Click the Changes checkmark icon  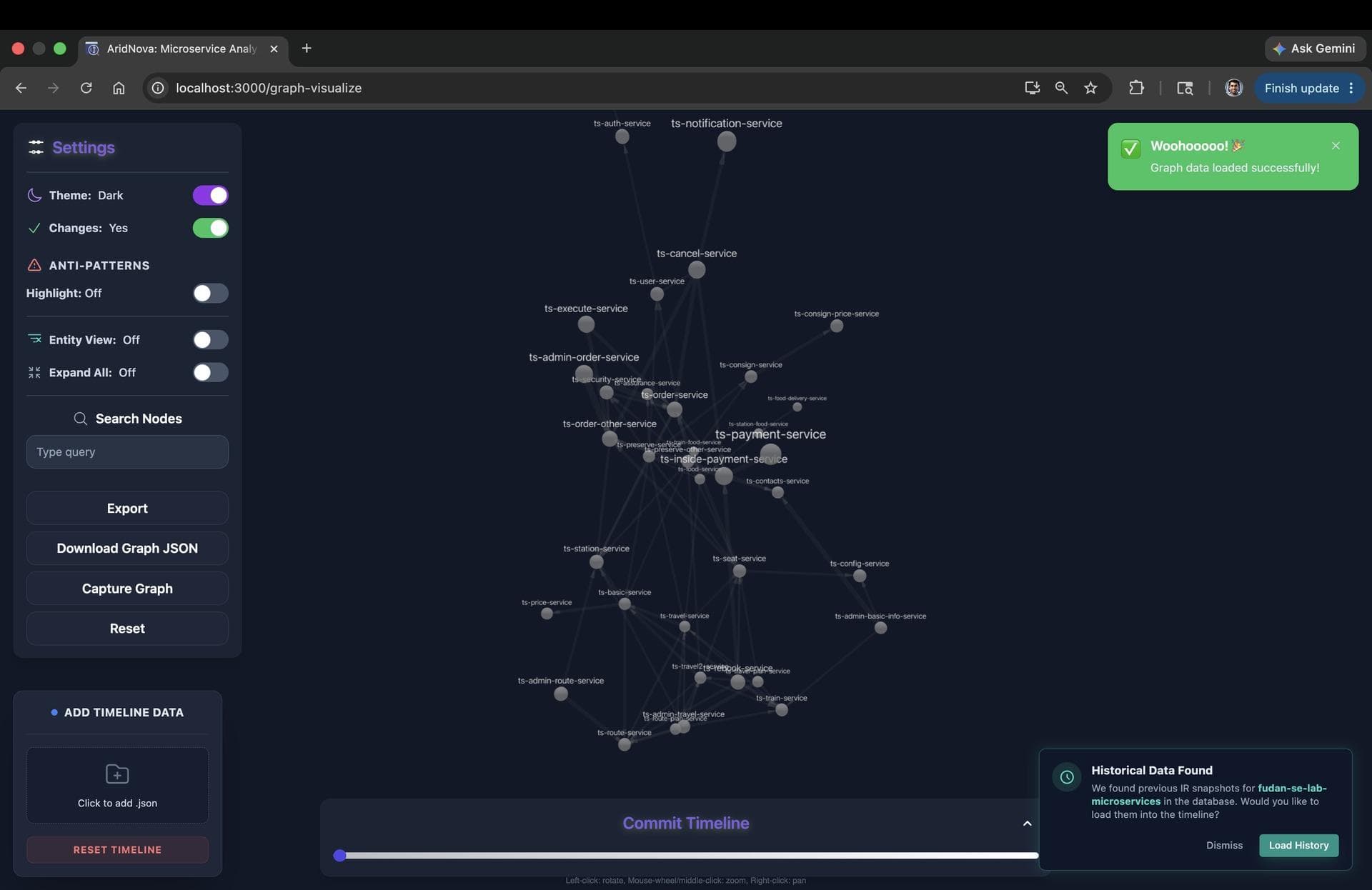[x=34, y=228]
